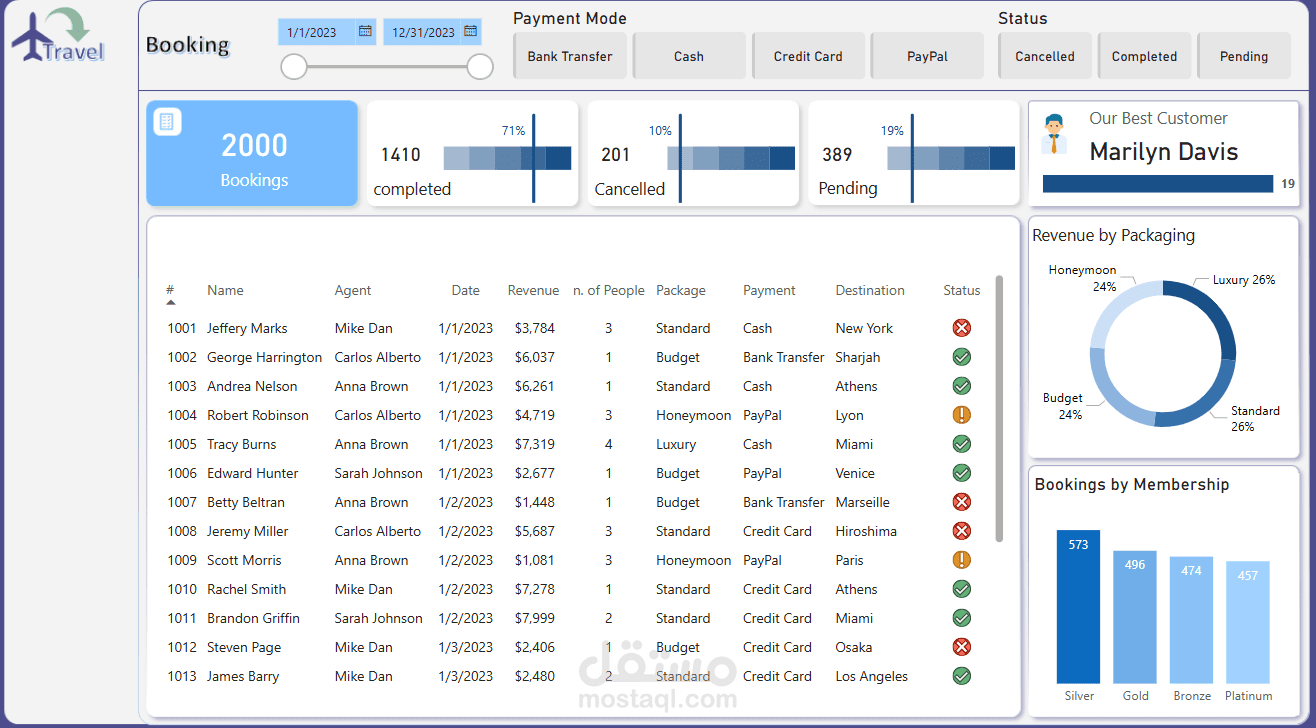Filter by Completed status

(x=1144, y=56)
